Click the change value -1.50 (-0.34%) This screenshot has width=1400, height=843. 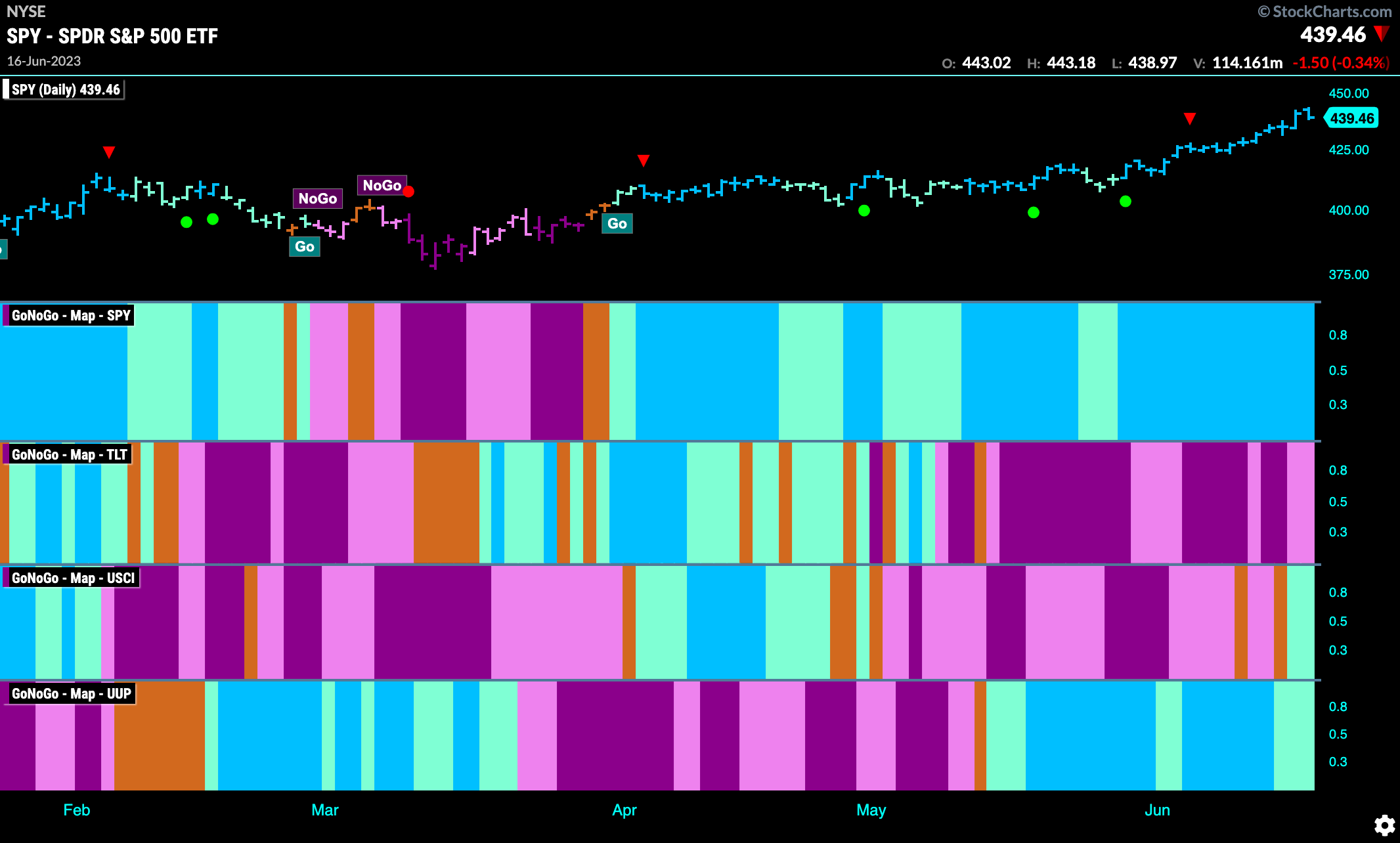point(1341,63)
